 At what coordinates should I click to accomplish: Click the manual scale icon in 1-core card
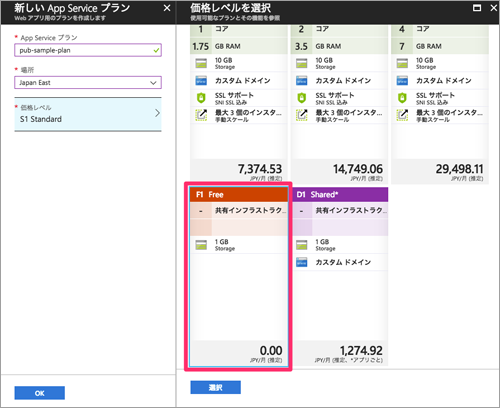[x=201, y=115]
